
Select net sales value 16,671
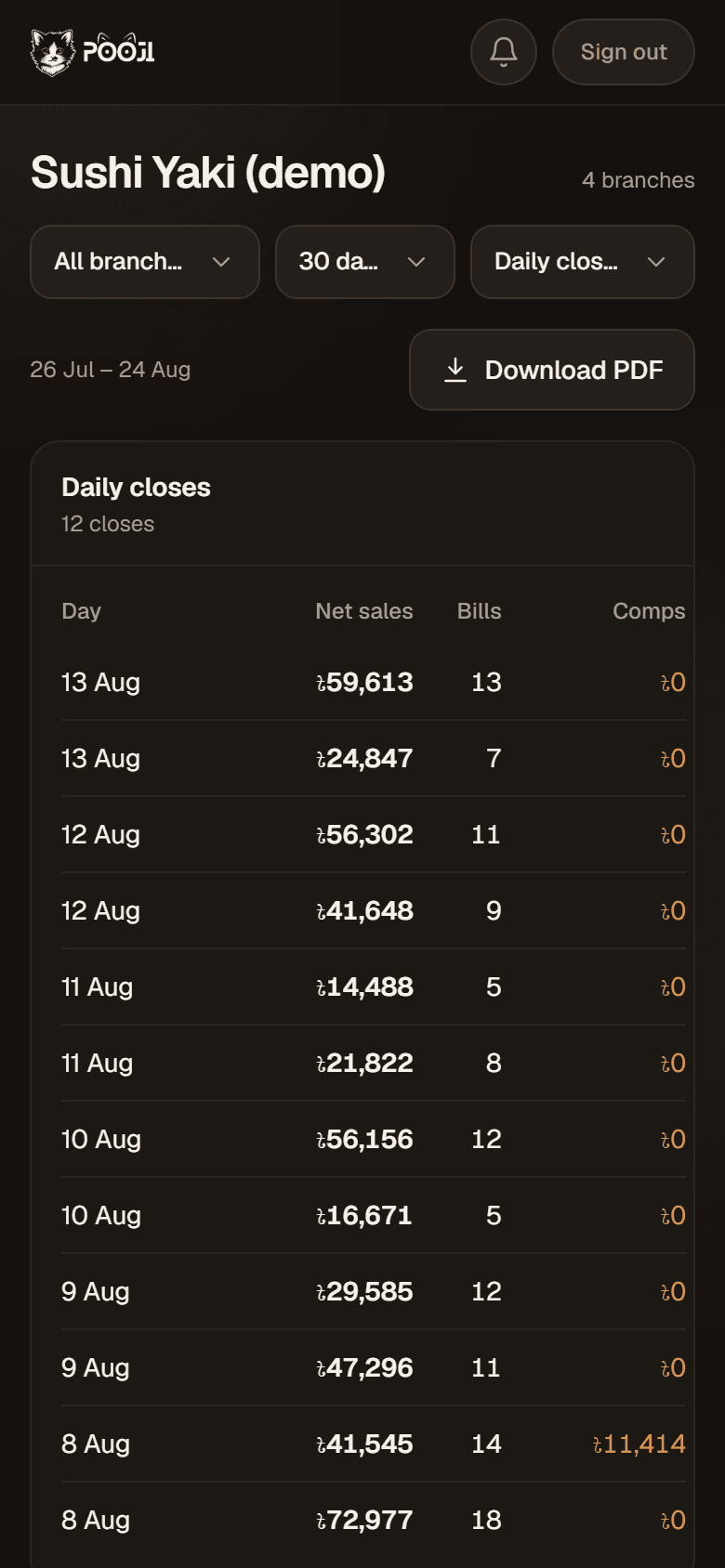[364, 1216]
